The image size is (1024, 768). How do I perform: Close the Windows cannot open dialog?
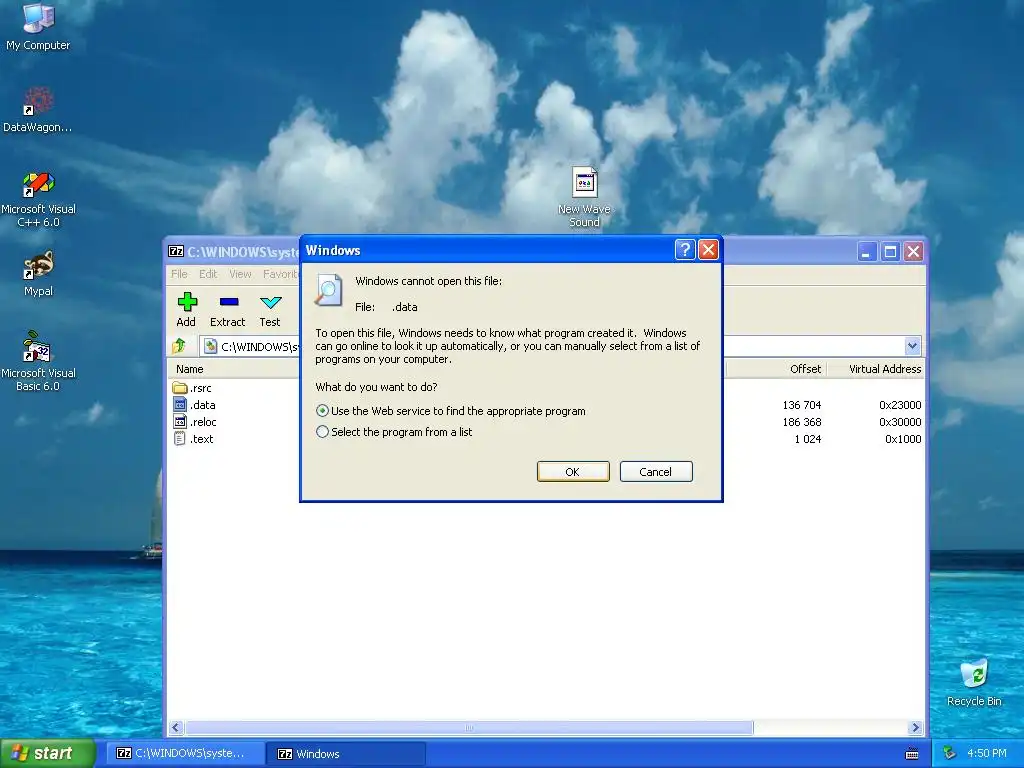(x=709, y=249)
